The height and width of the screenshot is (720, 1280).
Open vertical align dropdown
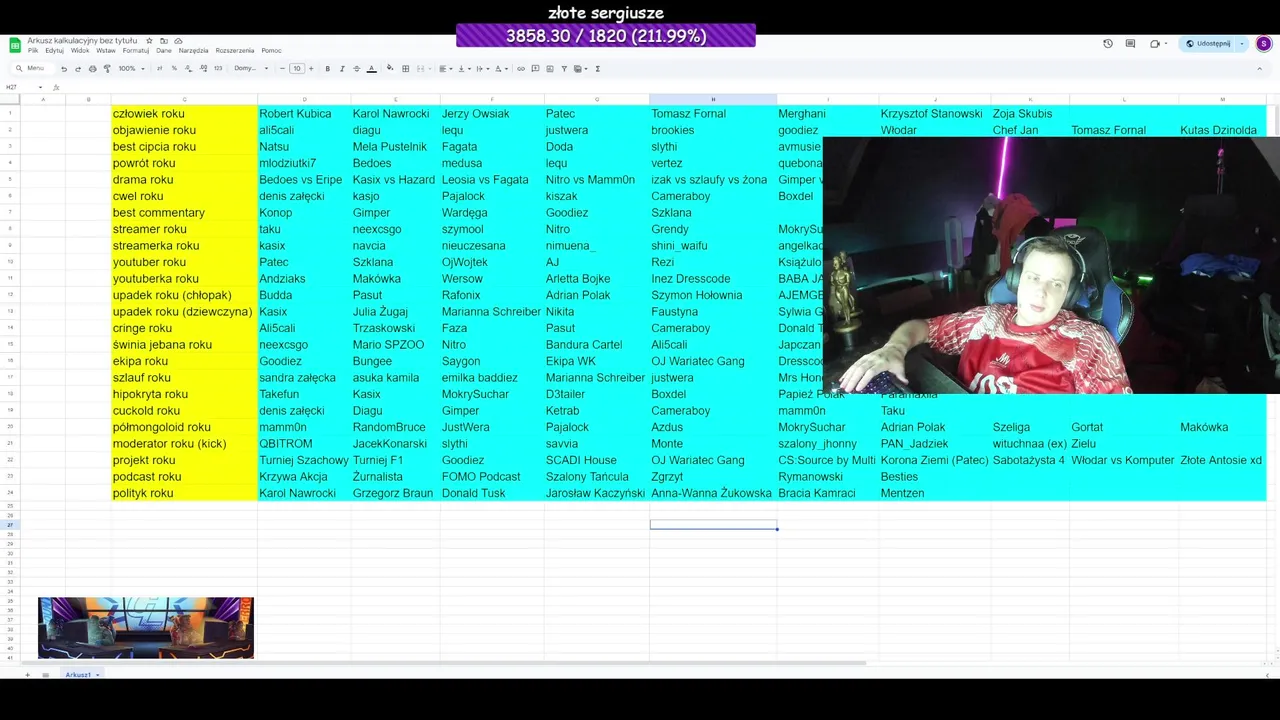pos(463,69)
